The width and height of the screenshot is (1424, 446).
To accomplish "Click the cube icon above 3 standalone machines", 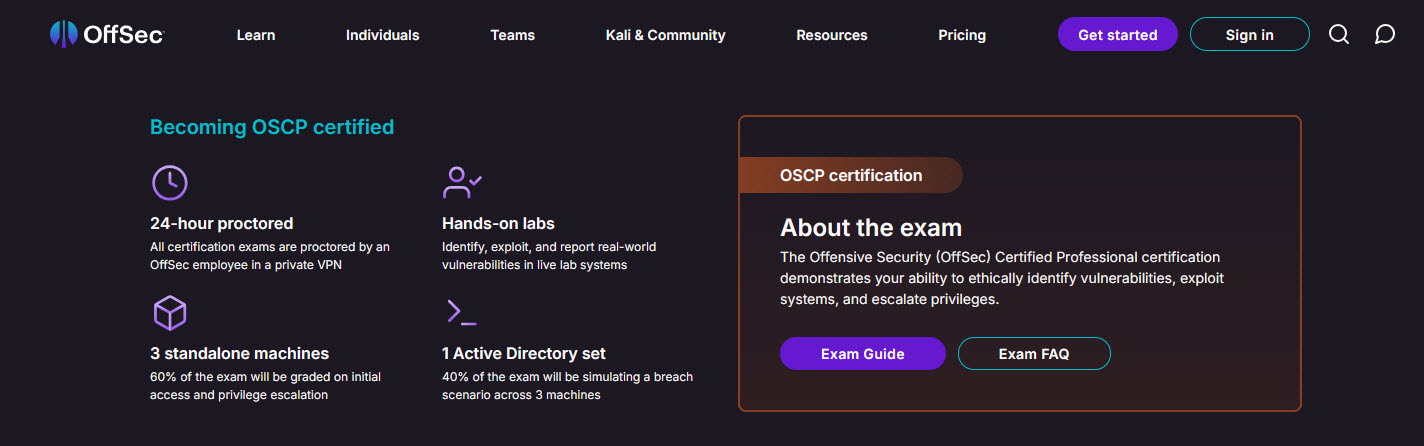I will [x=170, y=313].
